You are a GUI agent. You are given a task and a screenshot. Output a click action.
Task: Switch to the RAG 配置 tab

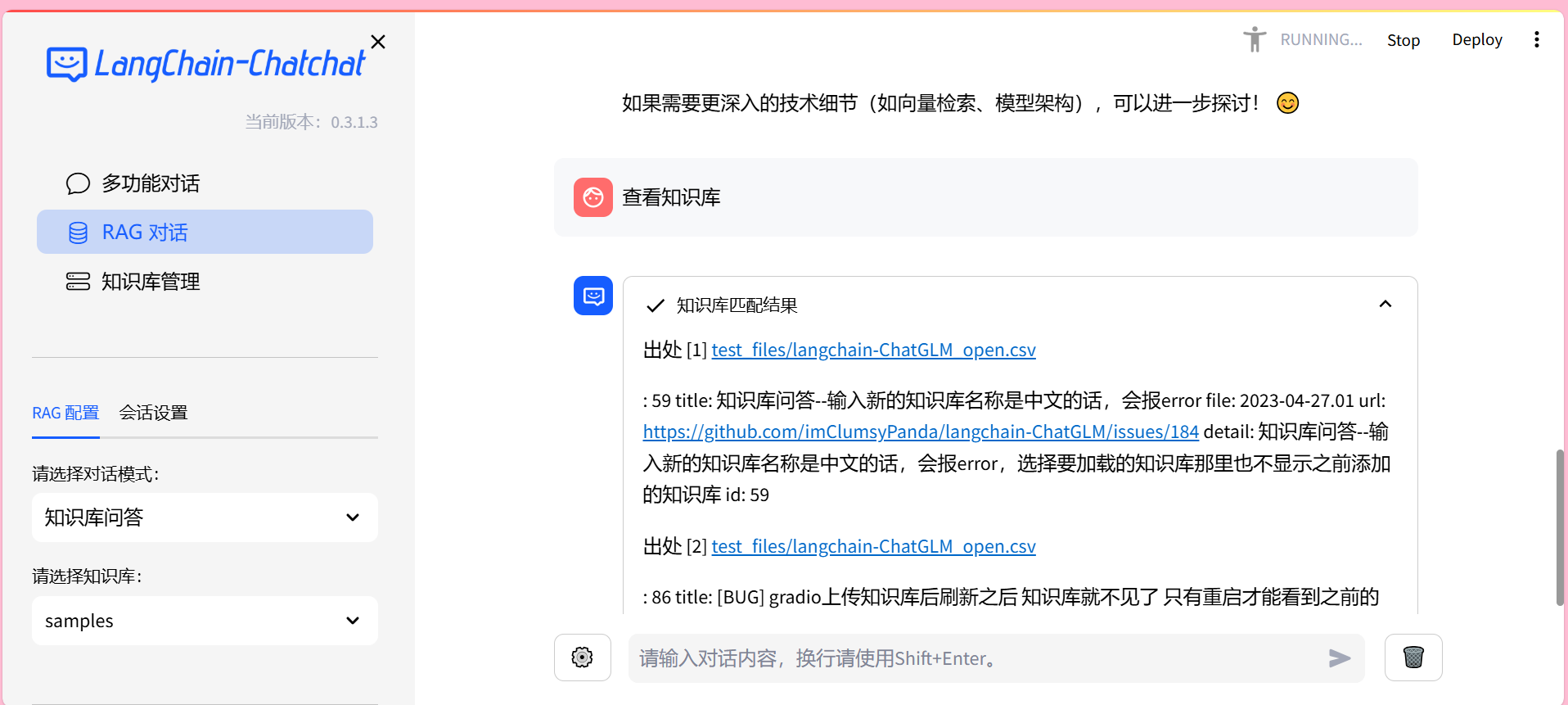click(65, 413)
